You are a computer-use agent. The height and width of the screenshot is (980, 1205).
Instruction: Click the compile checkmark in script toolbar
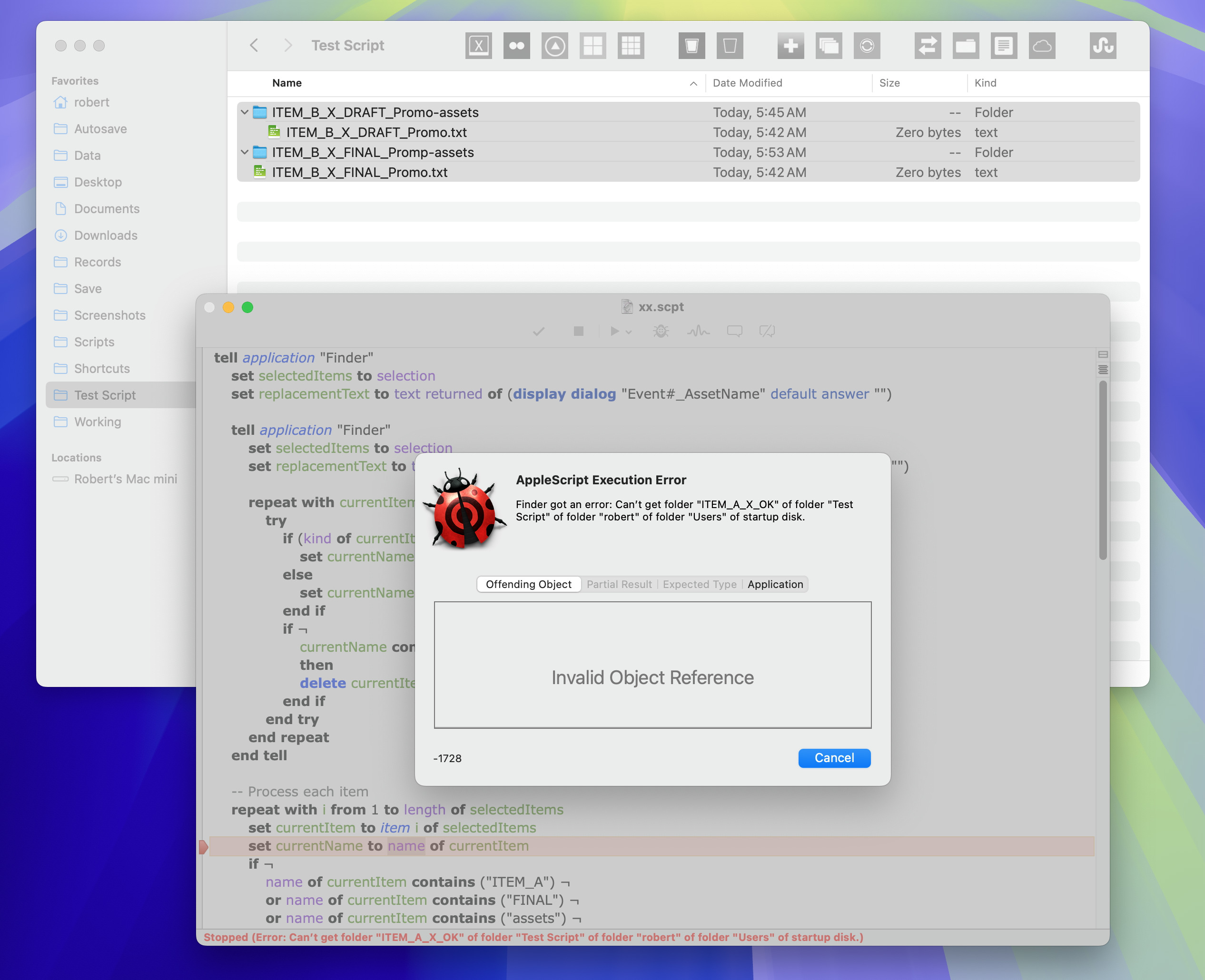tap(539, 332)
